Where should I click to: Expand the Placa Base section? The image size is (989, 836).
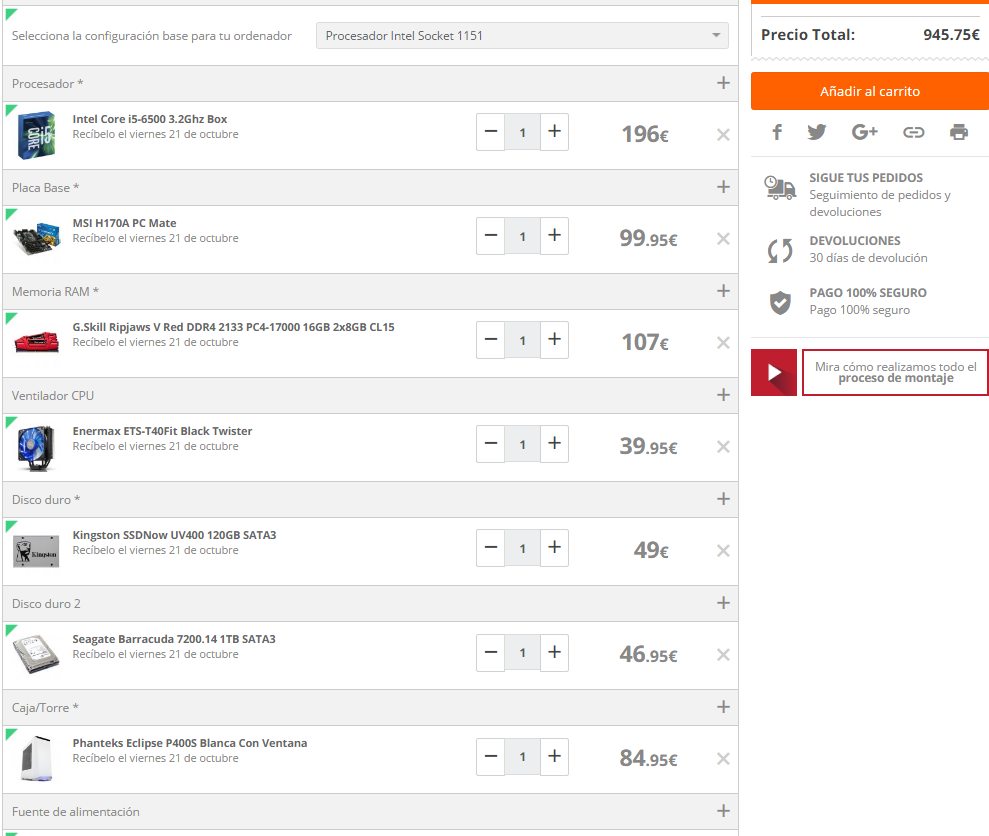coord(723,187)
